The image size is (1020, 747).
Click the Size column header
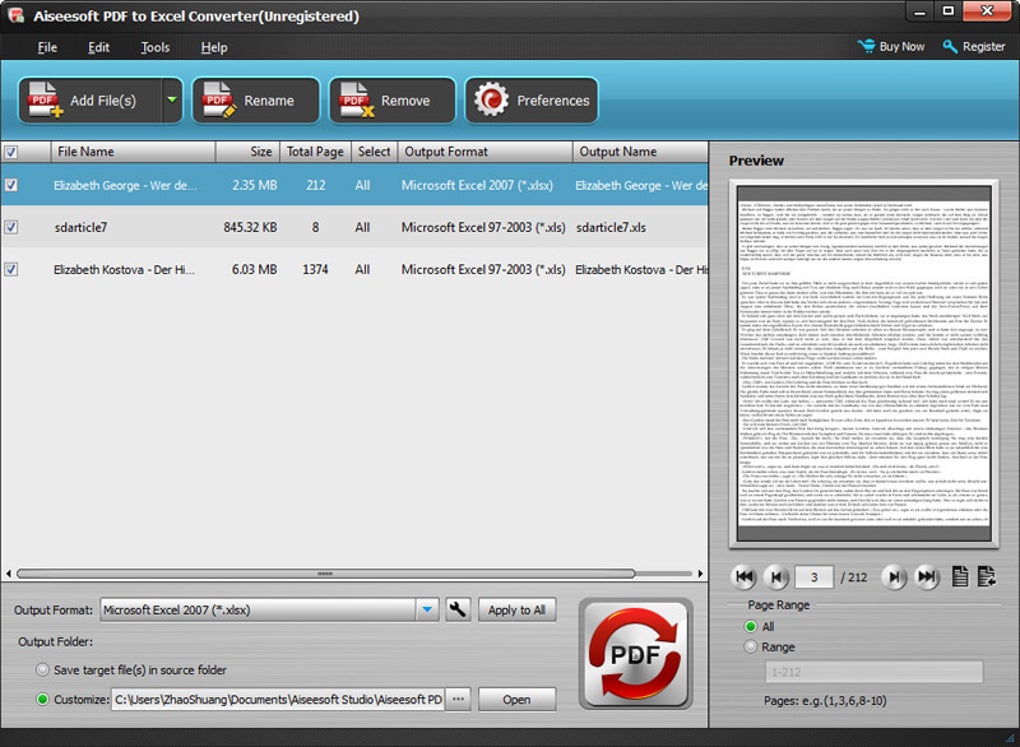(247, 152)
